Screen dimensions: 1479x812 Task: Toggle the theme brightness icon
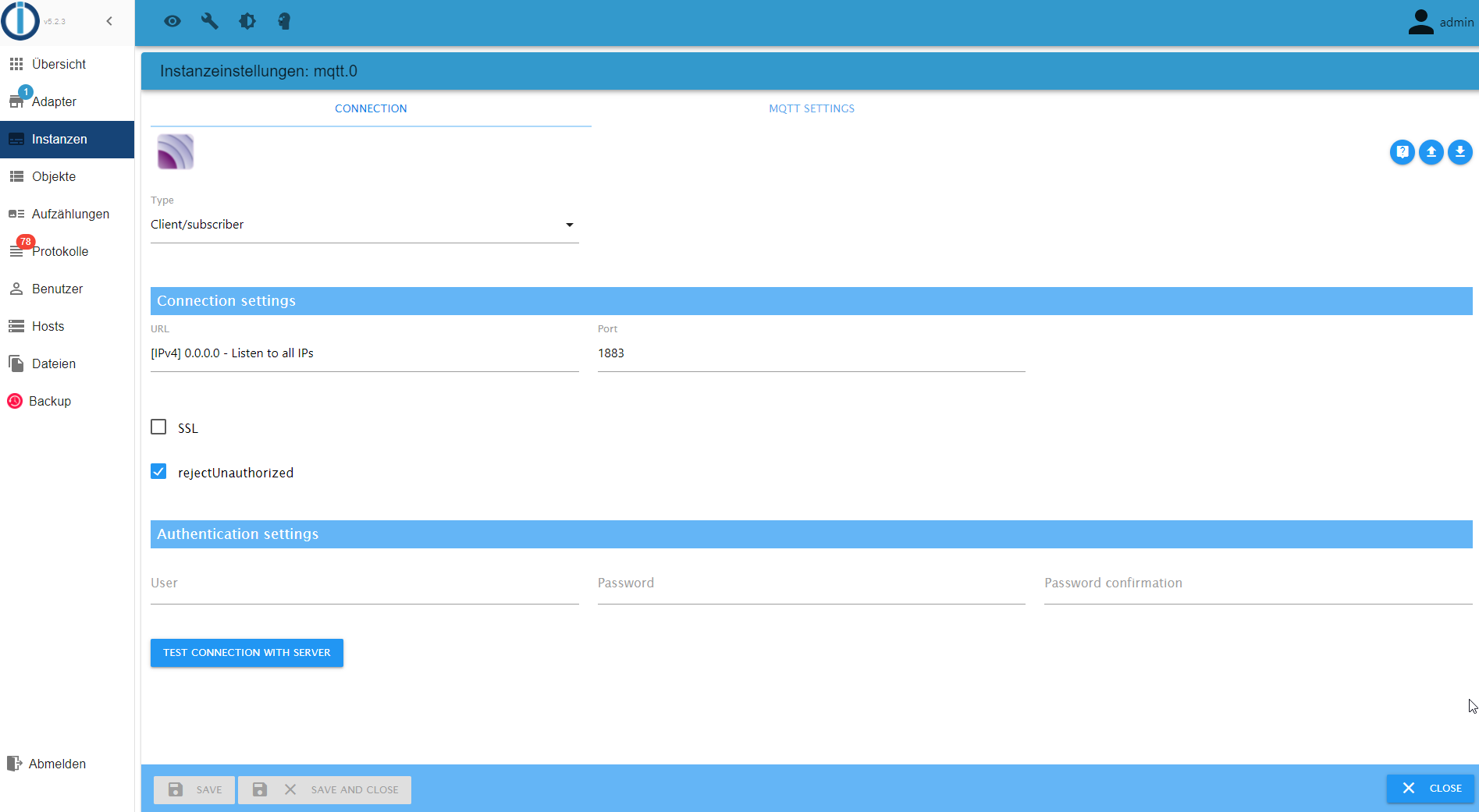247,21
